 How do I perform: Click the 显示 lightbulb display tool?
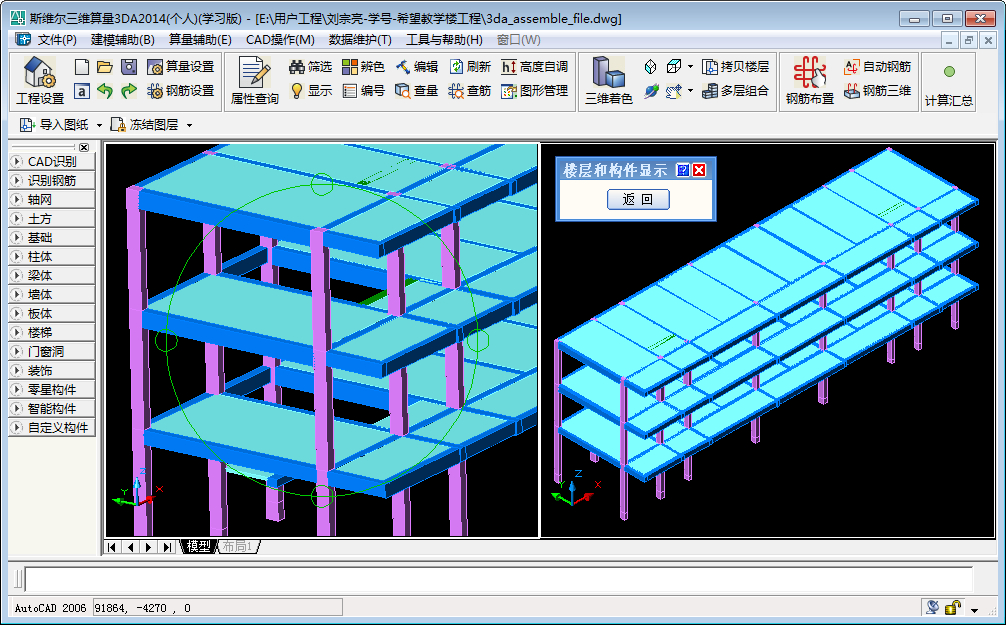tap(311, 91)
